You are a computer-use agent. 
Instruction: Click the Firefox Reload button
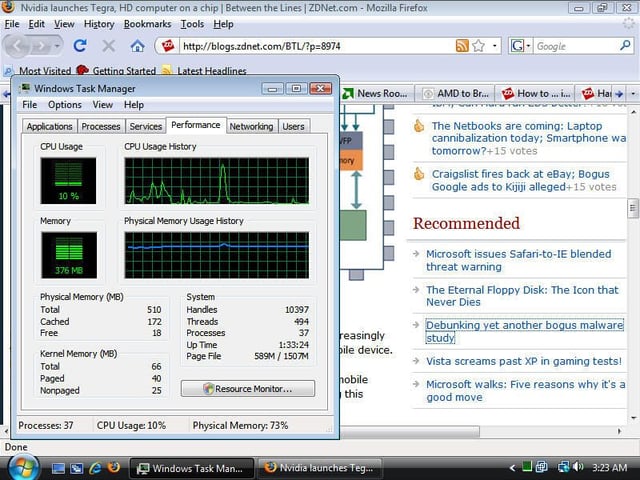[x=80, y=46]
